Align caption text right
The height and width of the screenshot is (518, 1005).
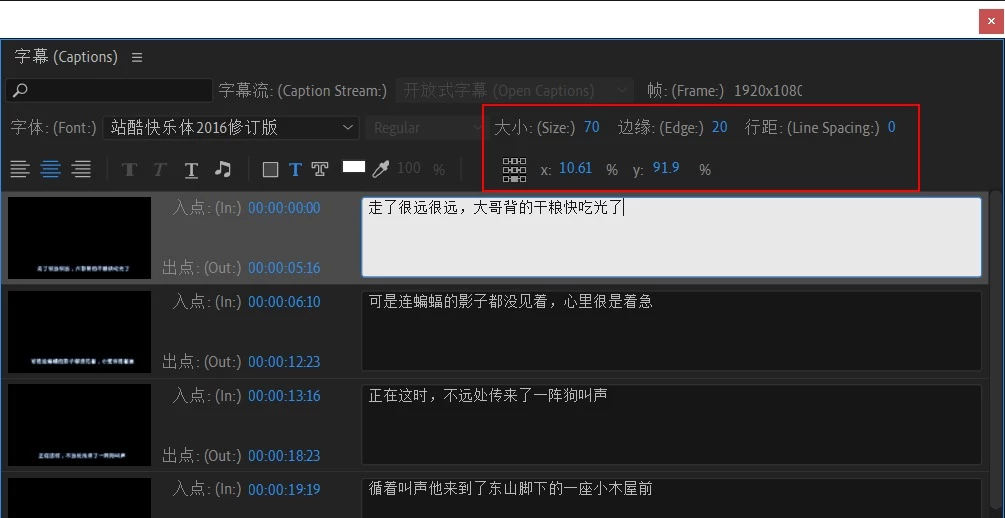click(x=81, y=169)
